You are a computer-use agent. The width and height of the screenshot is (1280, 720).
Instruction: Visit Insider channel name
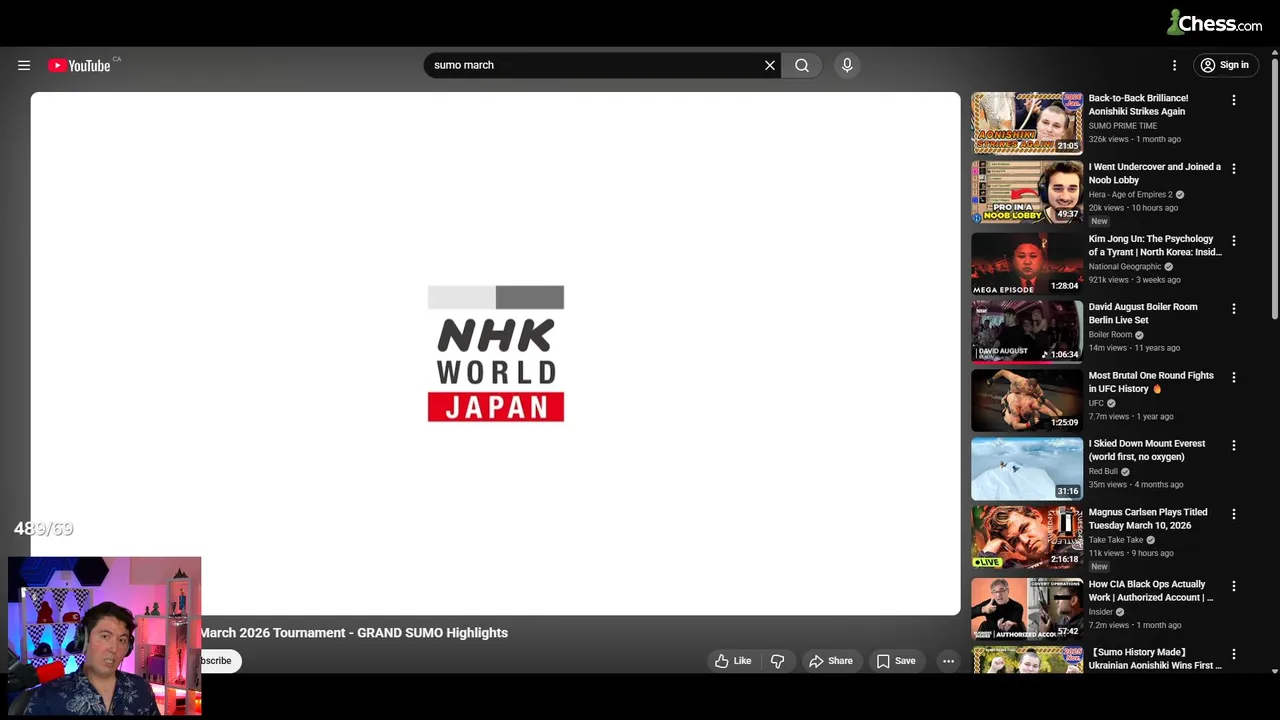click(1100, 612)
